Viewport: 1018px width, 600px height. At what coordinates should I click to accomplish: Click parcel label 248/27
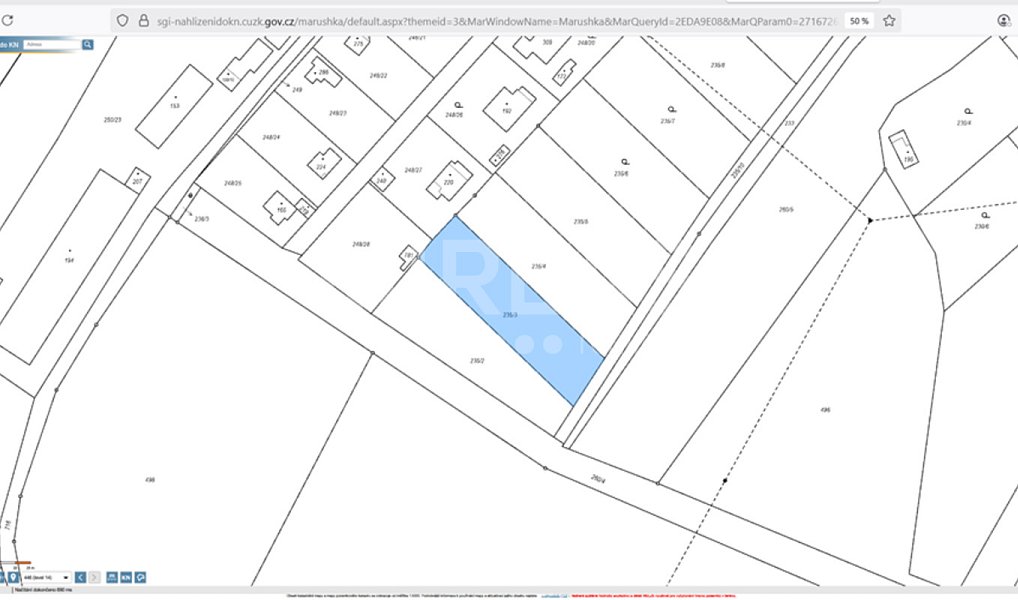[x=413, y=170]
